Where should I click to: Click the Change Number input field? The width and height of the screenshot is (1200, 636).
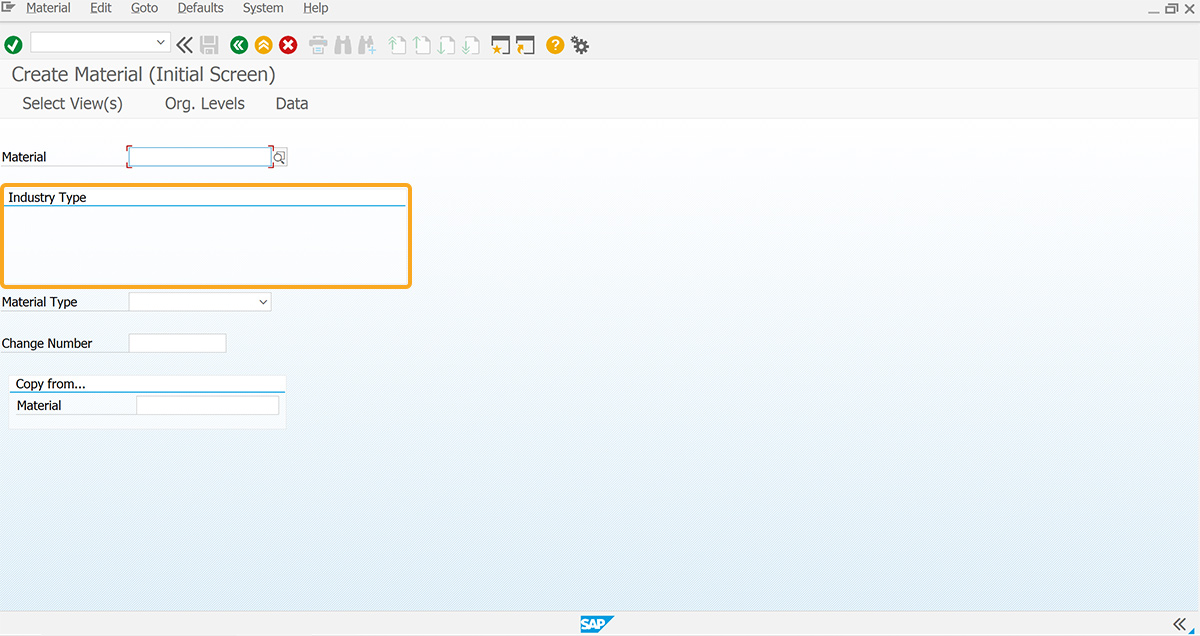[178, 343]
